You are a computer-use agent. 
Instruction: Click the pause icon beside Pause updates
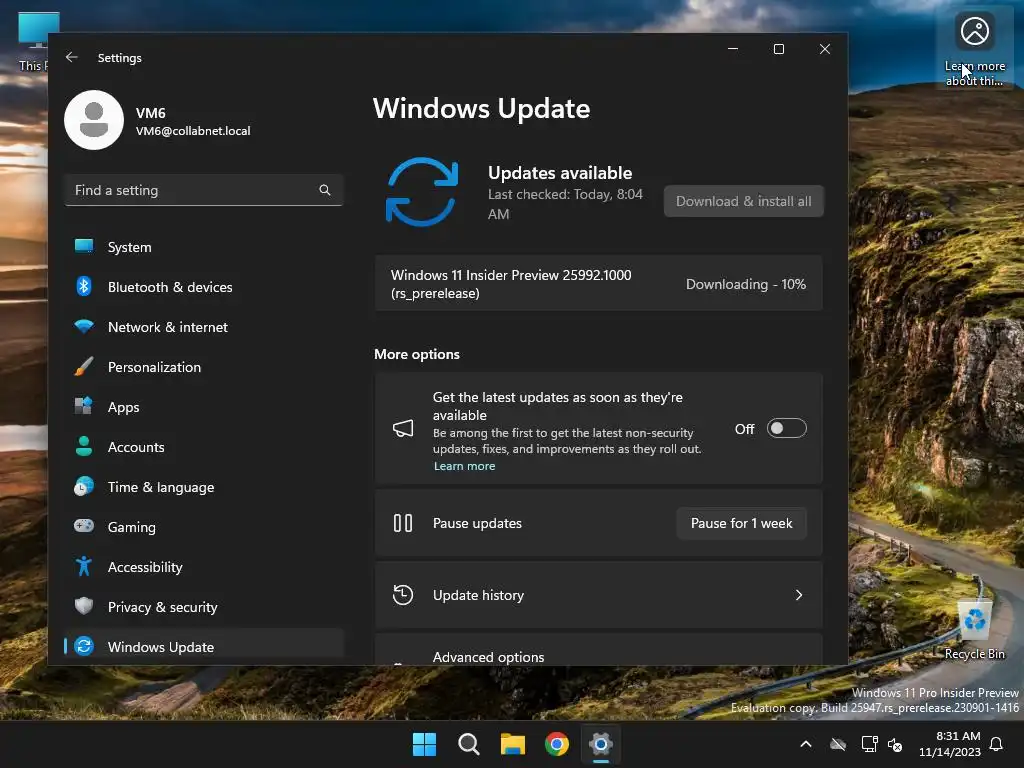[x=403, y=523]
